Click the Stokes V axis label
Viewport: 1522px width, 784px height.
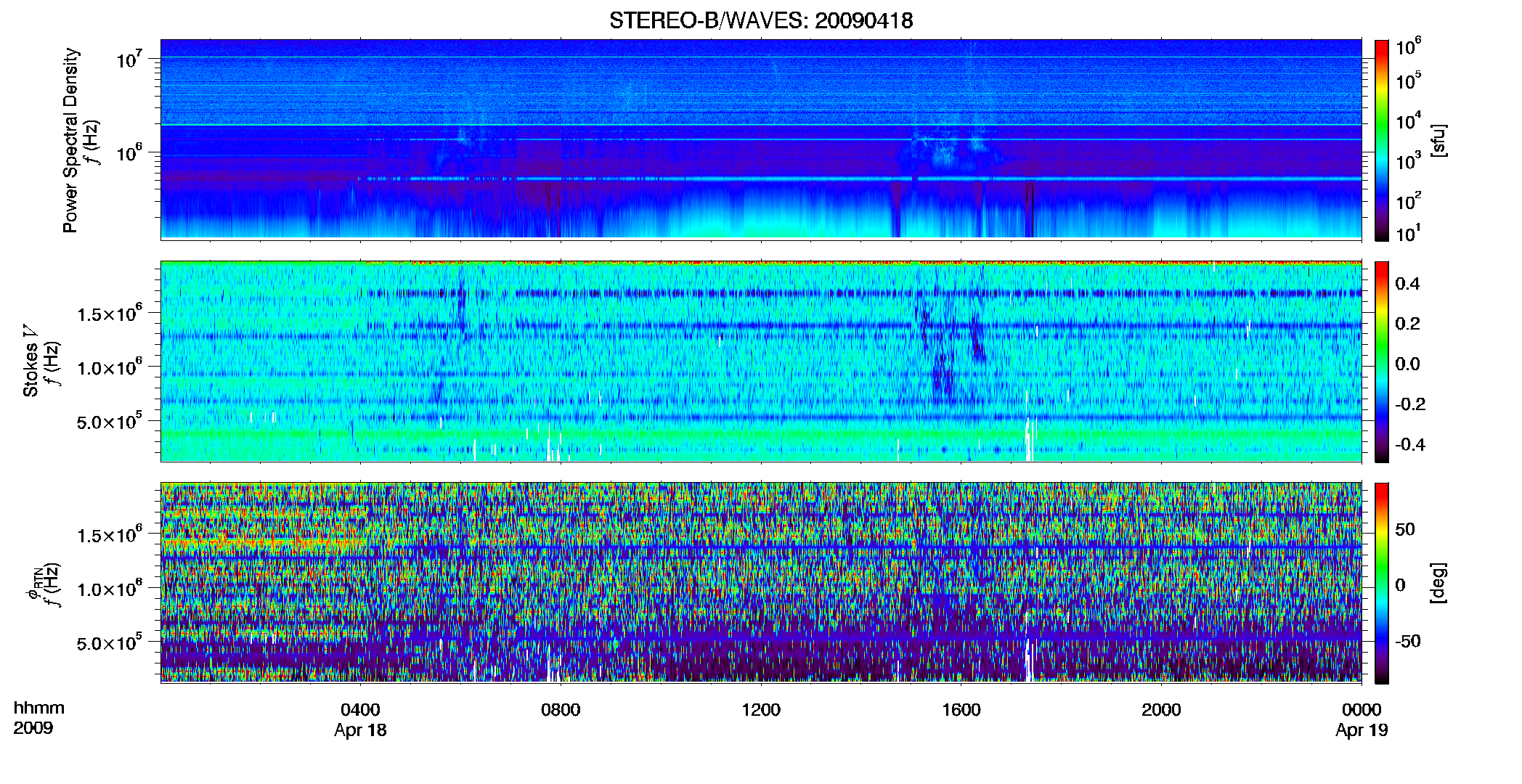pyautogui.click(x=30, y=361)
